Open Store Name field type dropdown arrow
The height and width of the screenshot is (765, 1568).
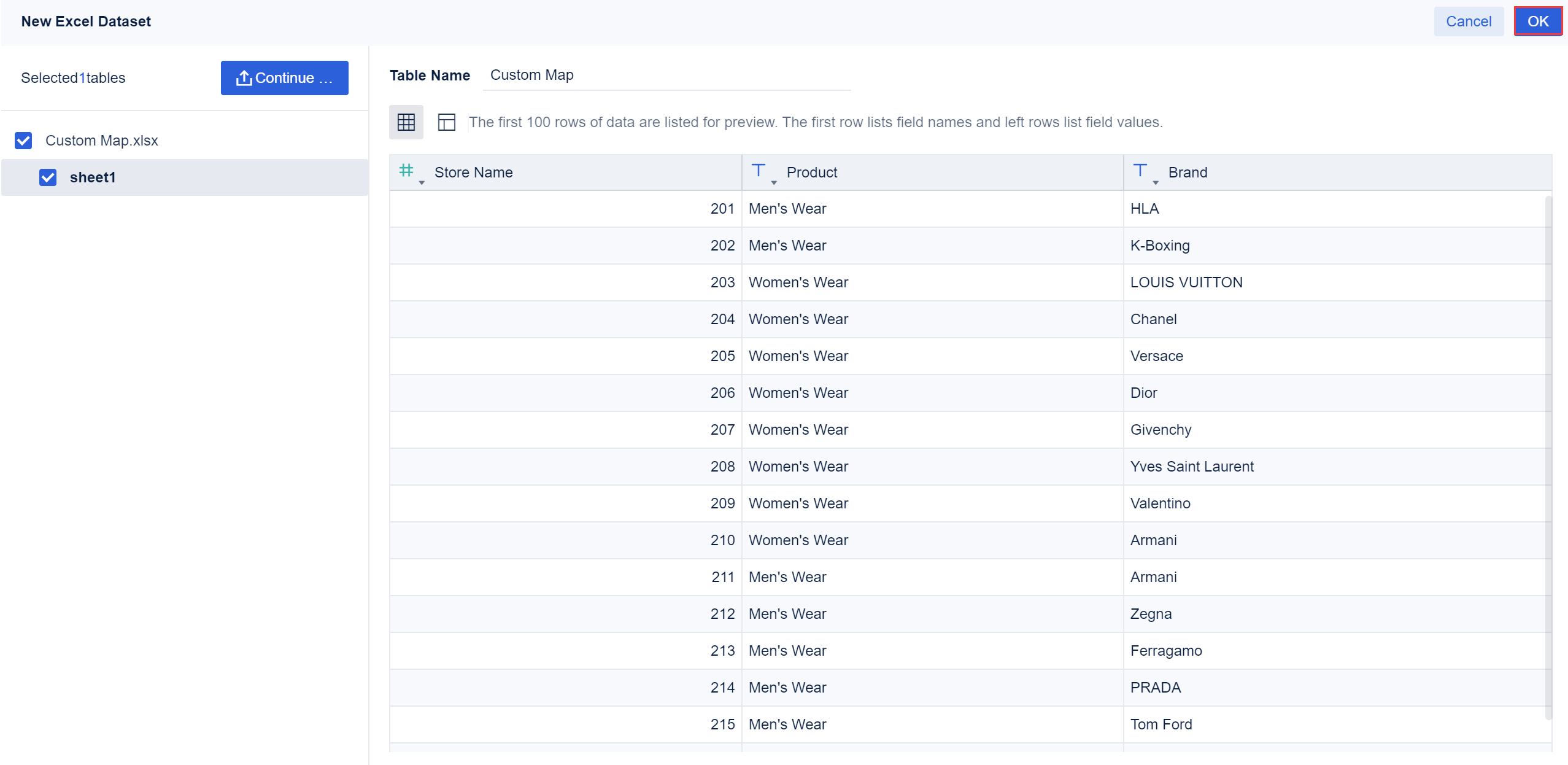click(x=422, y=182)
